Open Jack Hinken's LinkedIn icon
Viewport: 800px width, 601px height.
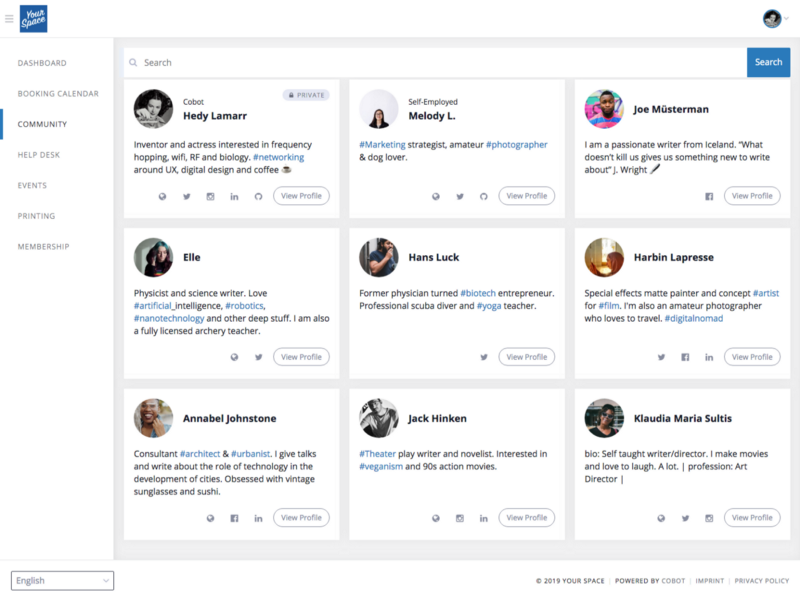pos(484,518)
